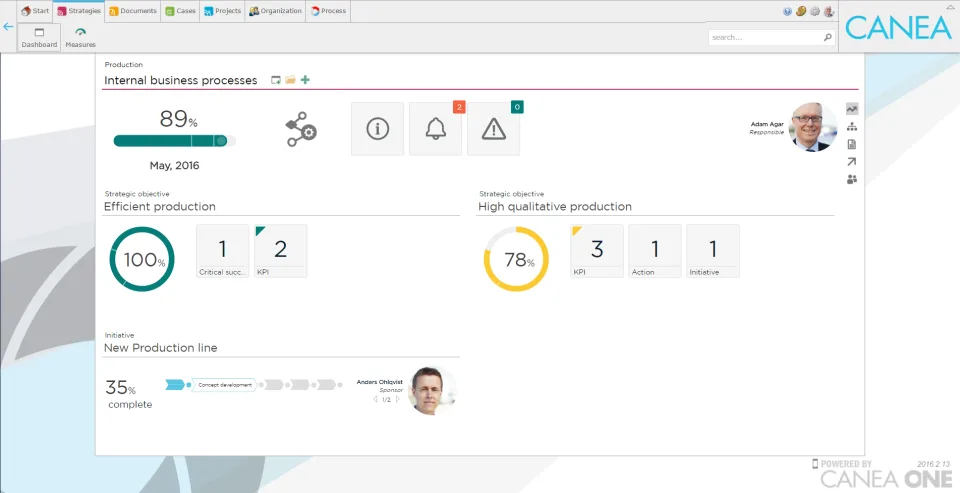Go to next sponsor with right arrow
The height and width of the screenshot is (493, 960).
tap(397, 399)
